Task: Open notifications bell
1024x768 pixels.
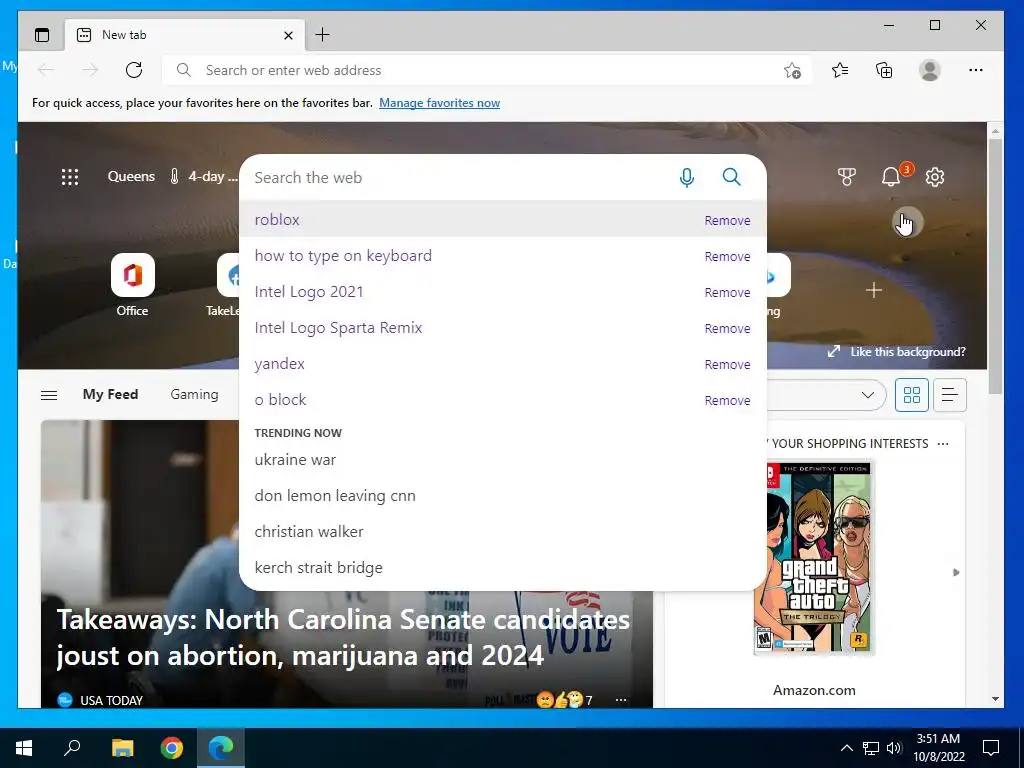Action: pos(891,177)
